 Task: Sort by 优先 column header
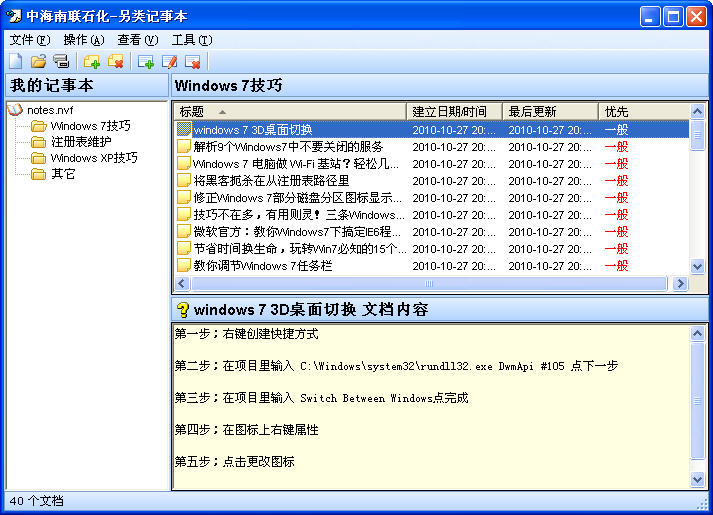pyautogui.click(x=644, y=111)
